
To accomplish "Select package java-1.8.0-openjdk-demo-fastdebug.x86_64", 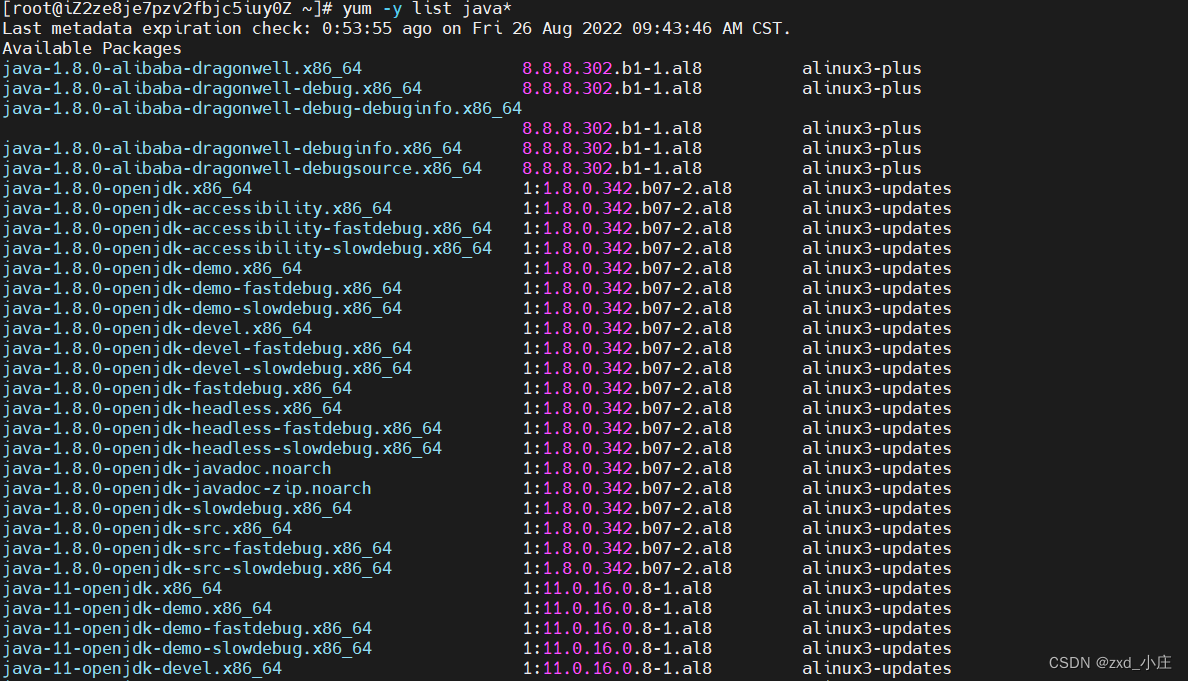I will 202,289.
